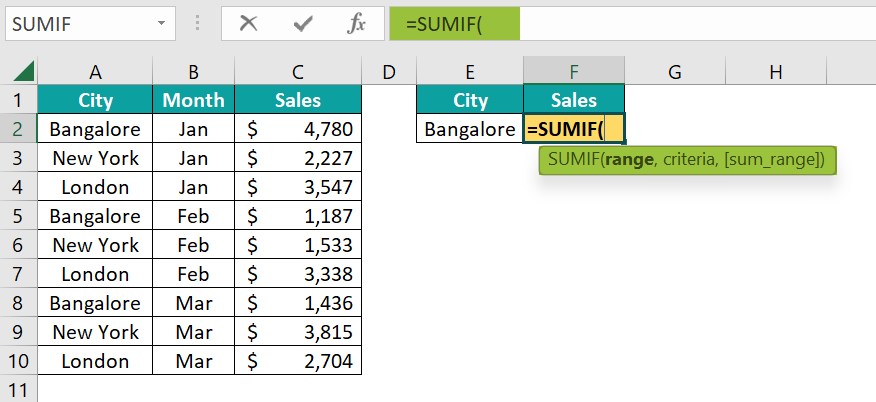Viewport: 876px width, 402px height.
Task: Select column G header
Action: 675,71
